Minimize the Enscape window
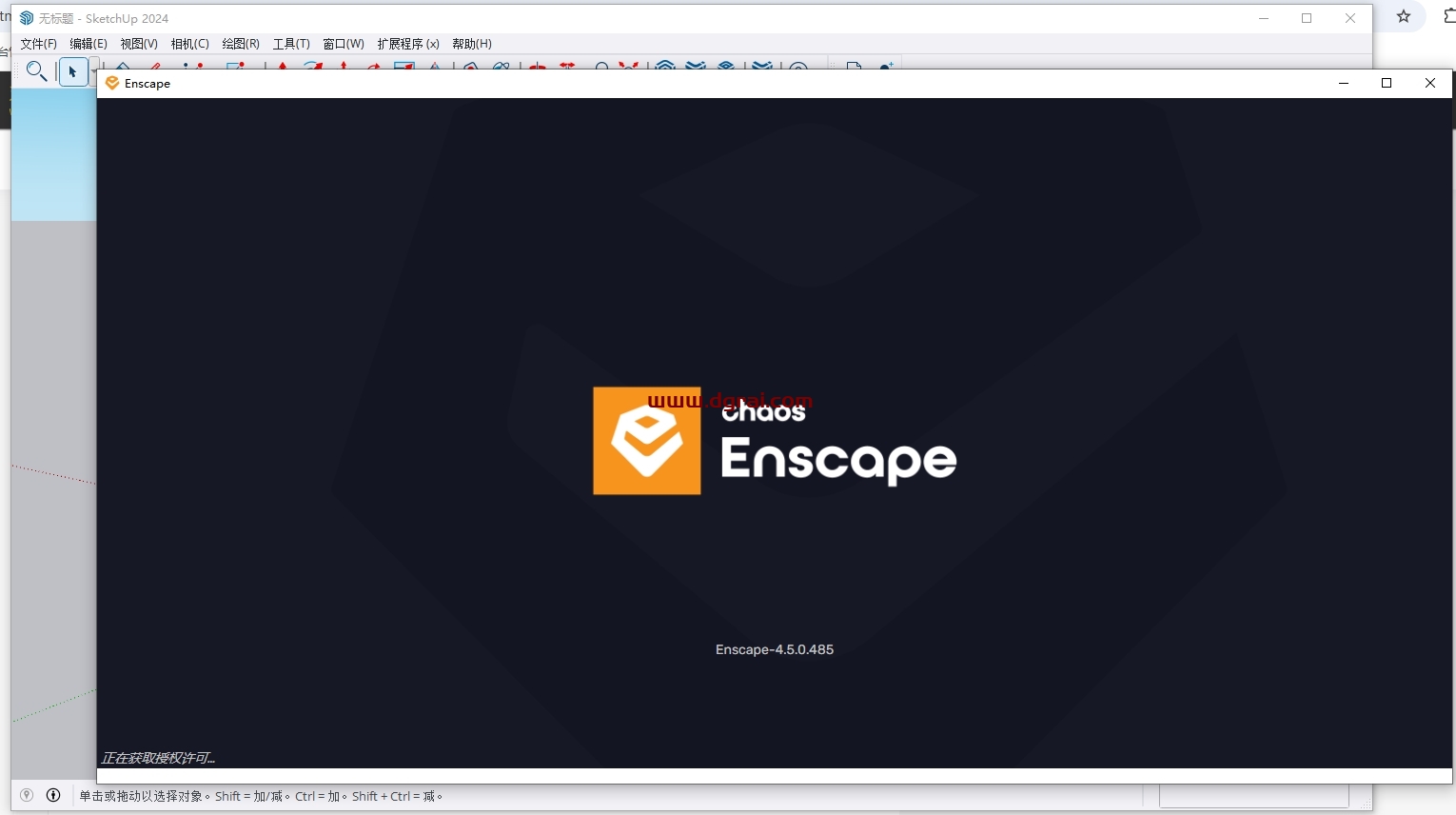The image size is (1456, 815). click(1344, 83)
